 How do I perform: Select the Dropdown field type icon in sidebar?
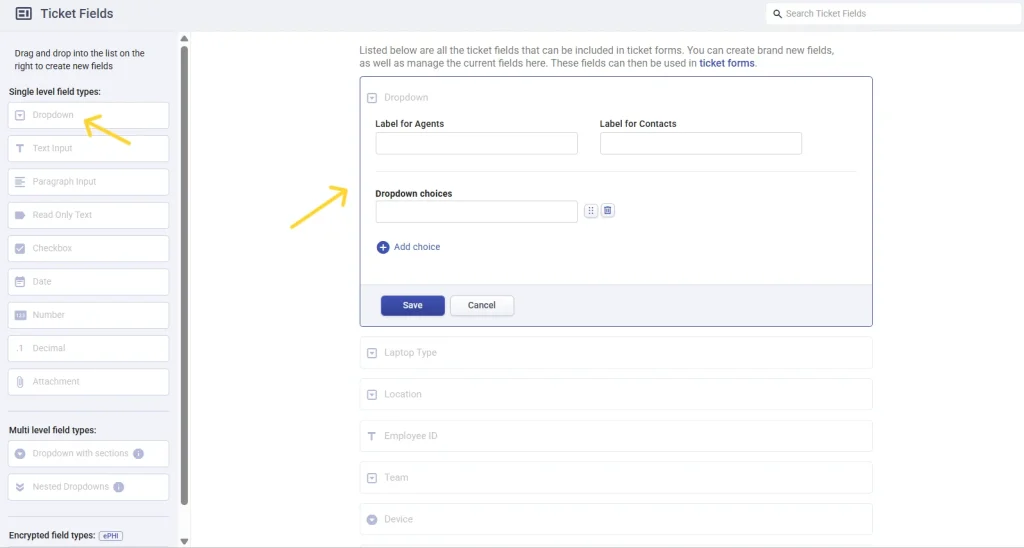[20, 115]
